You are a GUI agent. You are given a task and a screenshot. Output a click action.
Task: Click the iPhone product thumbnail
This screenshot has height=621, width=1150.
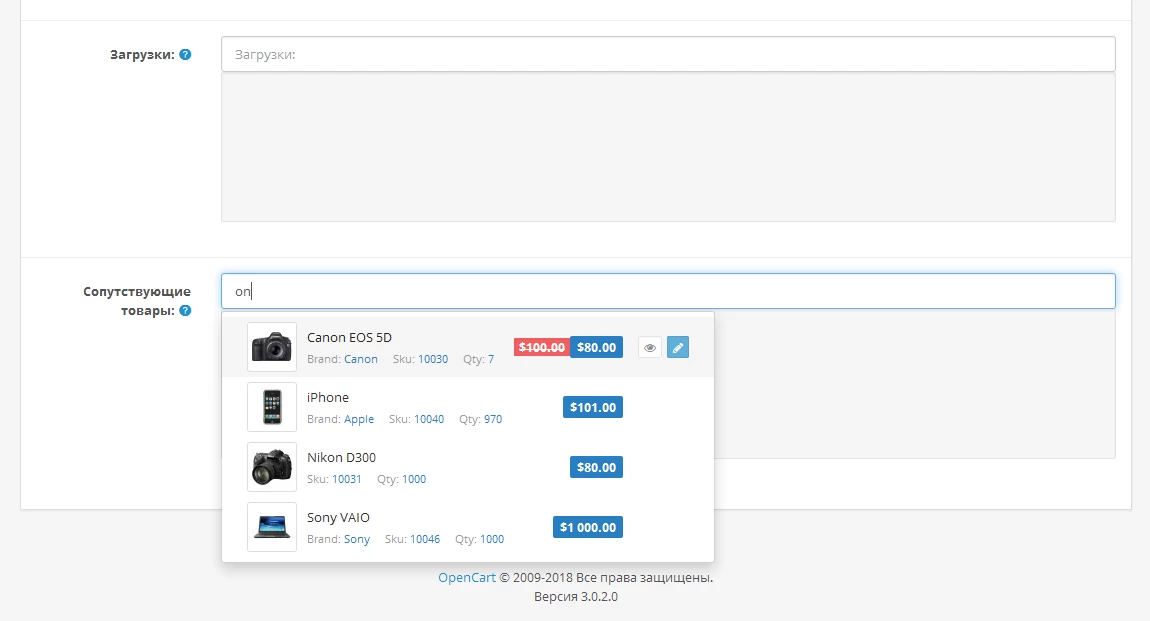click(x=272, y=407)
